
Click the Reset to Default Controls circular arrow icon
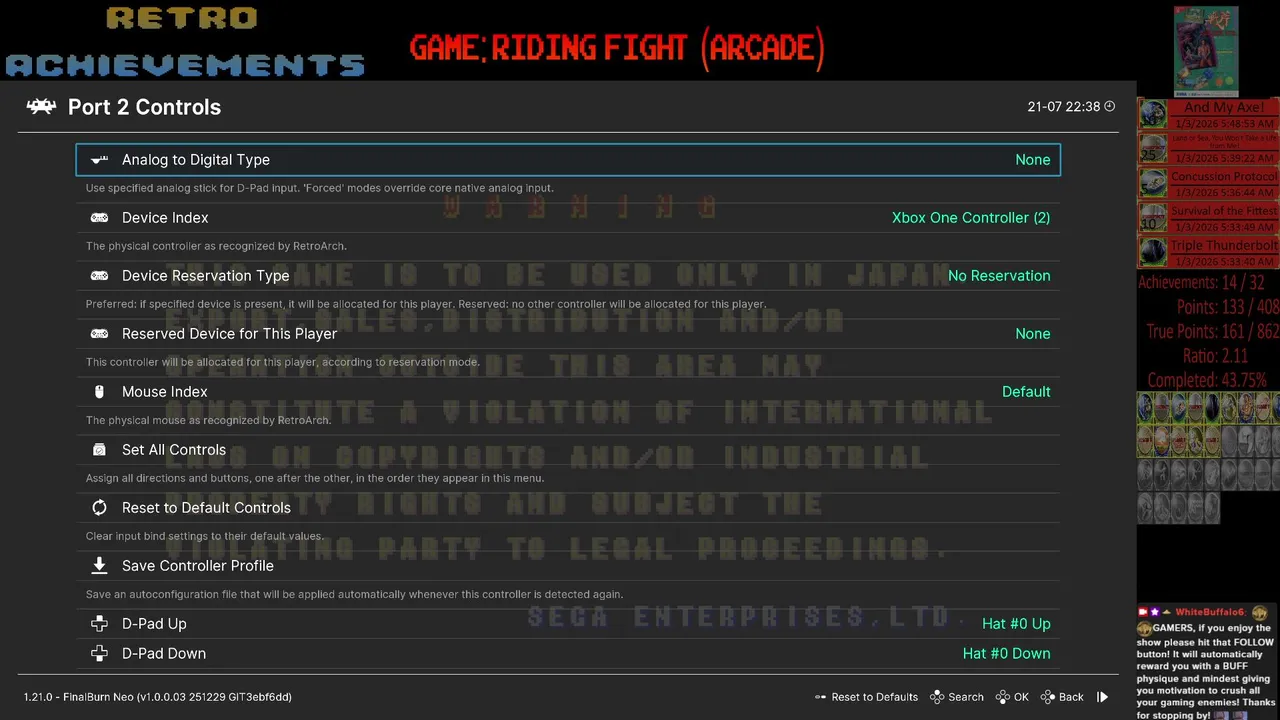tap(99, 508)
